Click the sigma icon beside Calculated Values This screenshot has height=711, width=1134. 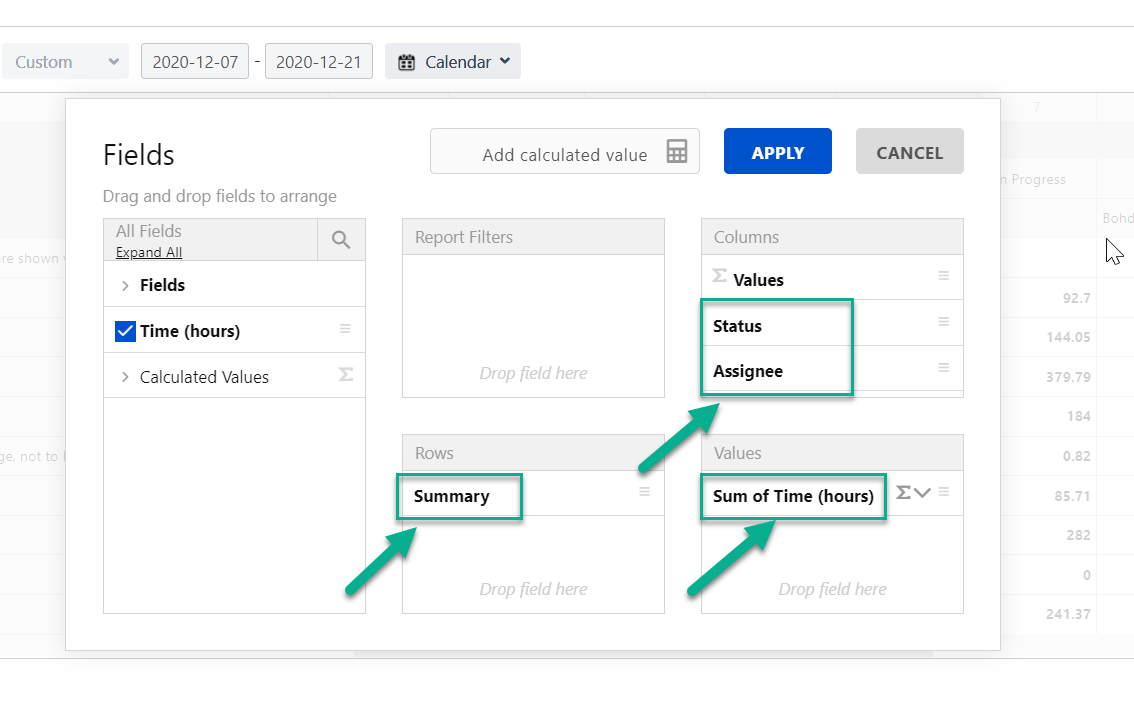coord(346,375)
